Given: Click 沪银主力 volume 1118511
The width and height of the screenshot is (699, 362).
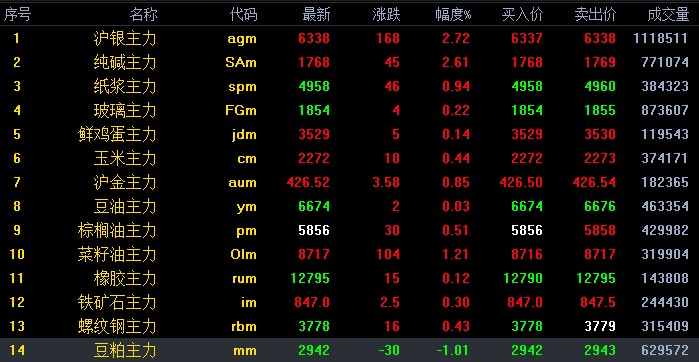Looking at the screenshot, I should click(661, 38).
